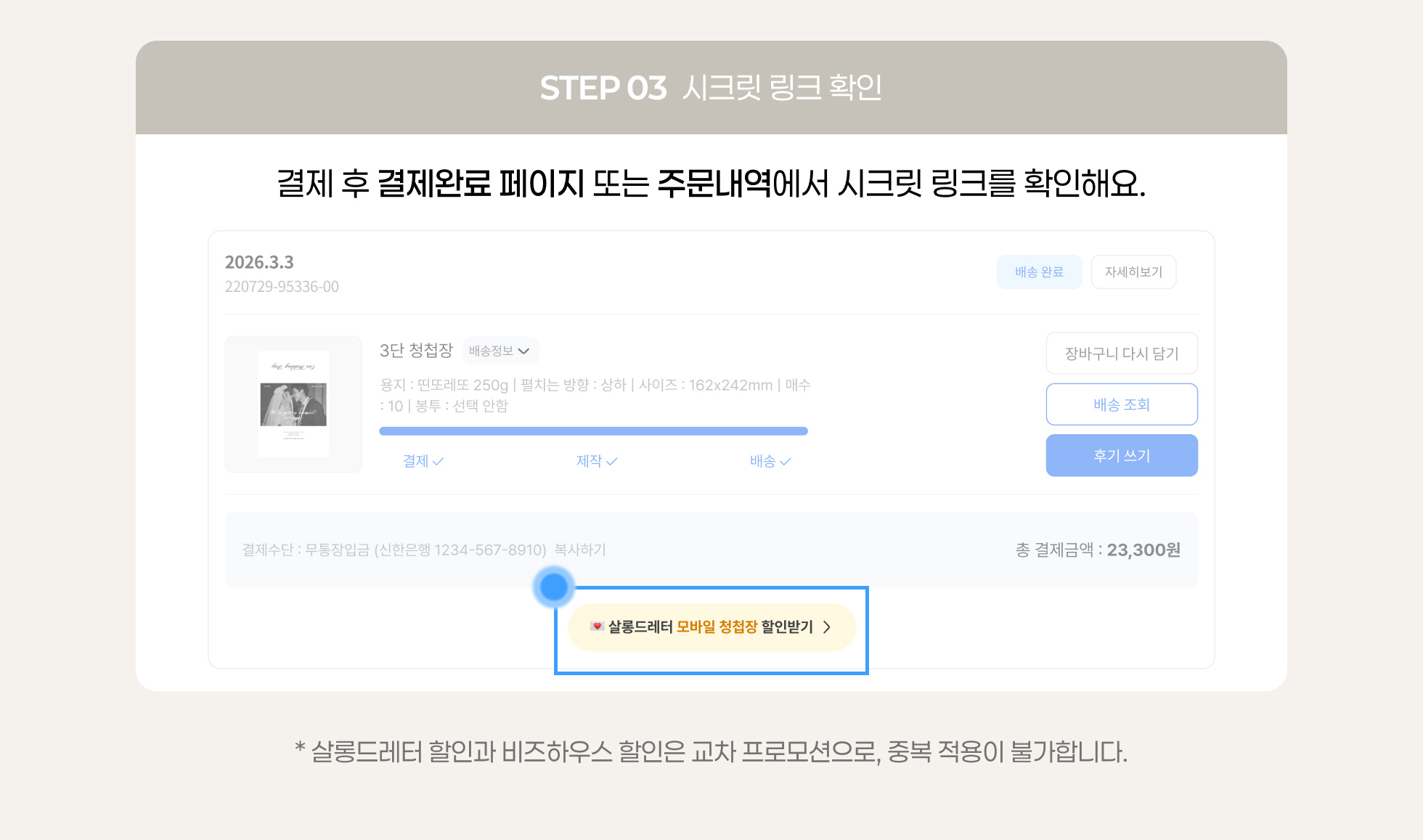Track delivery with 배송 조회
The image size is (1423, 840).
click(x=1122, y=404)
